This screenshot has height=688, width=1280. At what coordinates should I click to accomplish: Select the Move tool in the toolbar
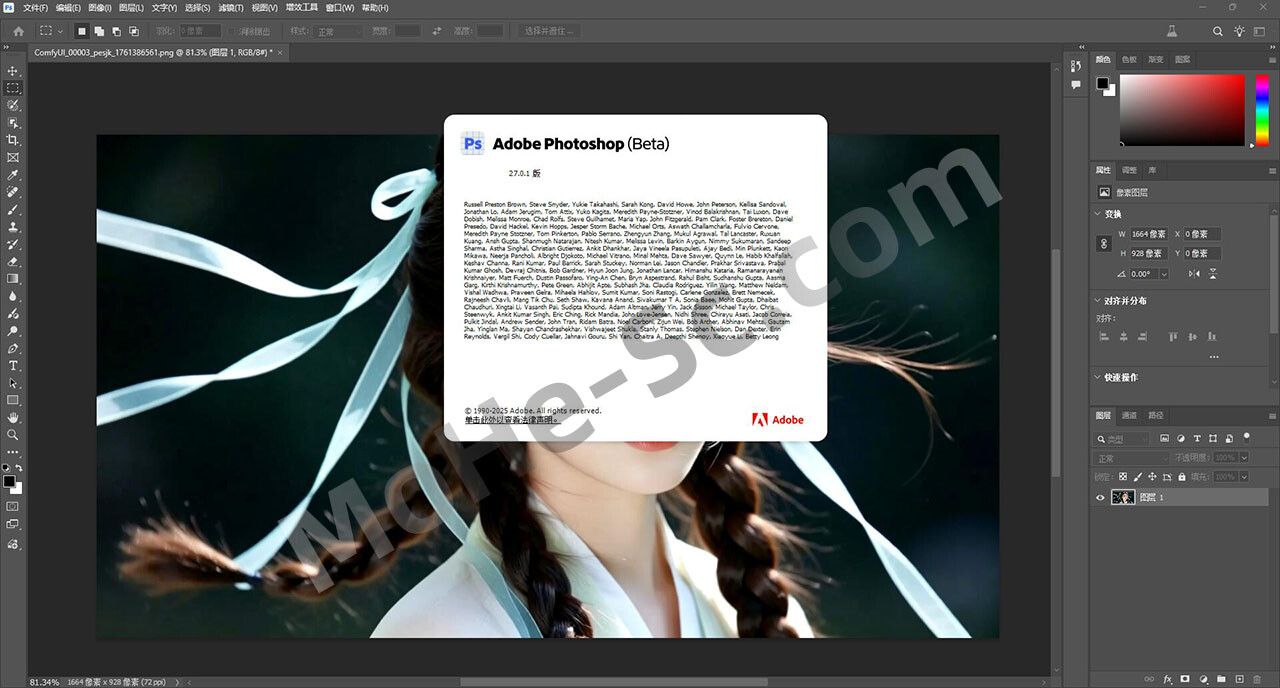13,71
